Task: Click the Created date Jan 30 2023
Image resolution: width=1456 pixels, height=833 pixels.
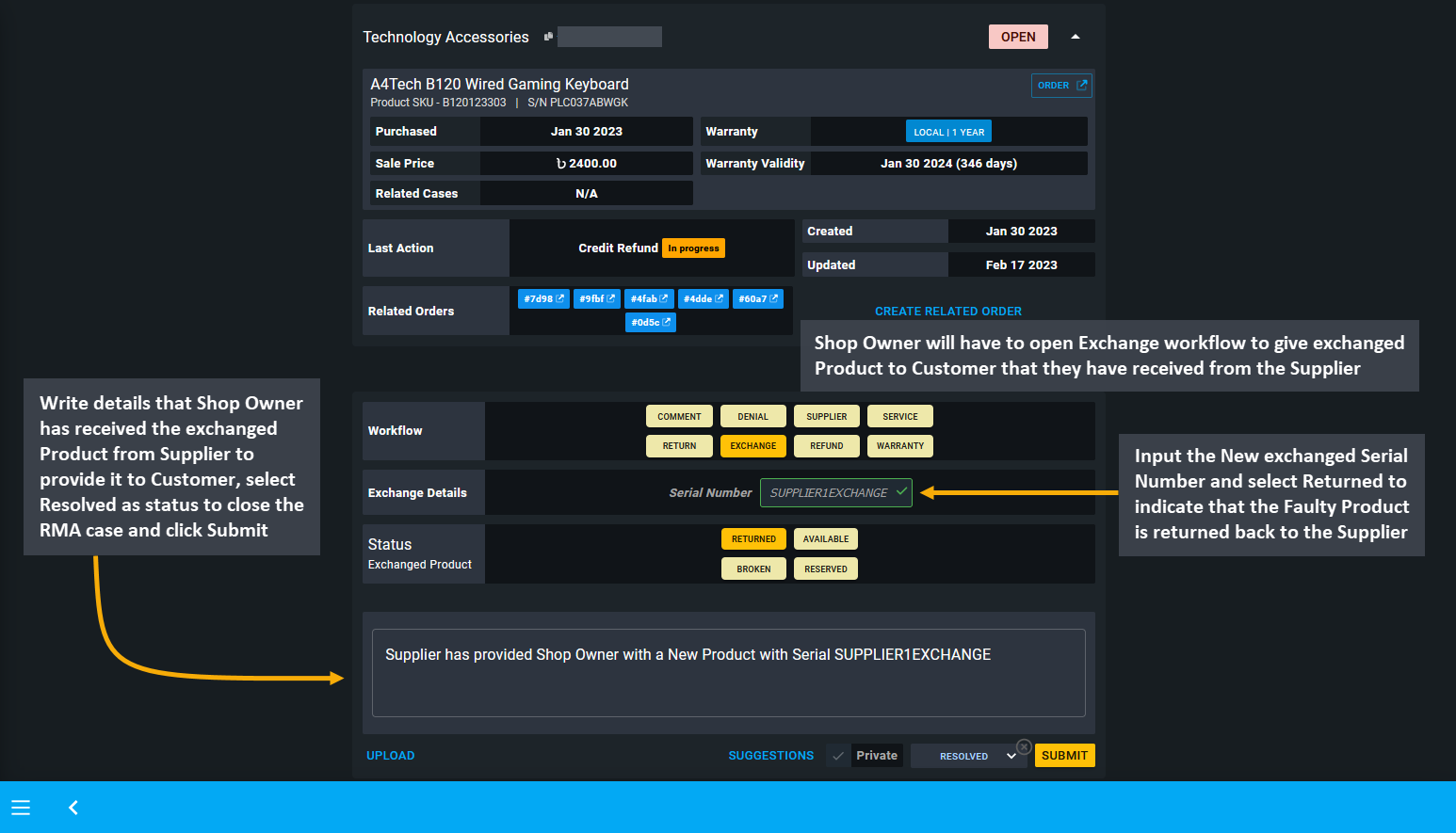Action: [x=1021, y=232]
